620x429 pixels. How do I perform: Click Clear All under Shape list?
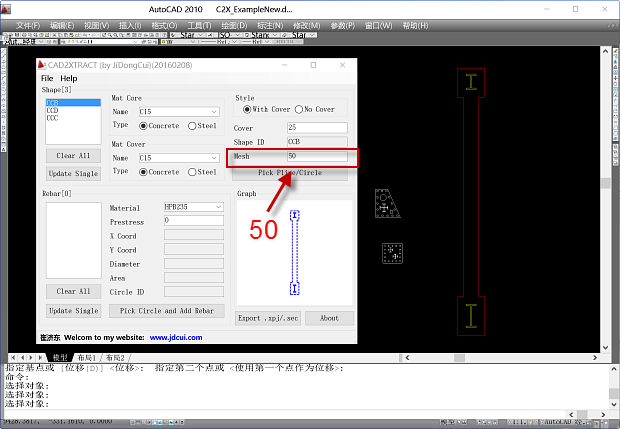click(73, 156)
